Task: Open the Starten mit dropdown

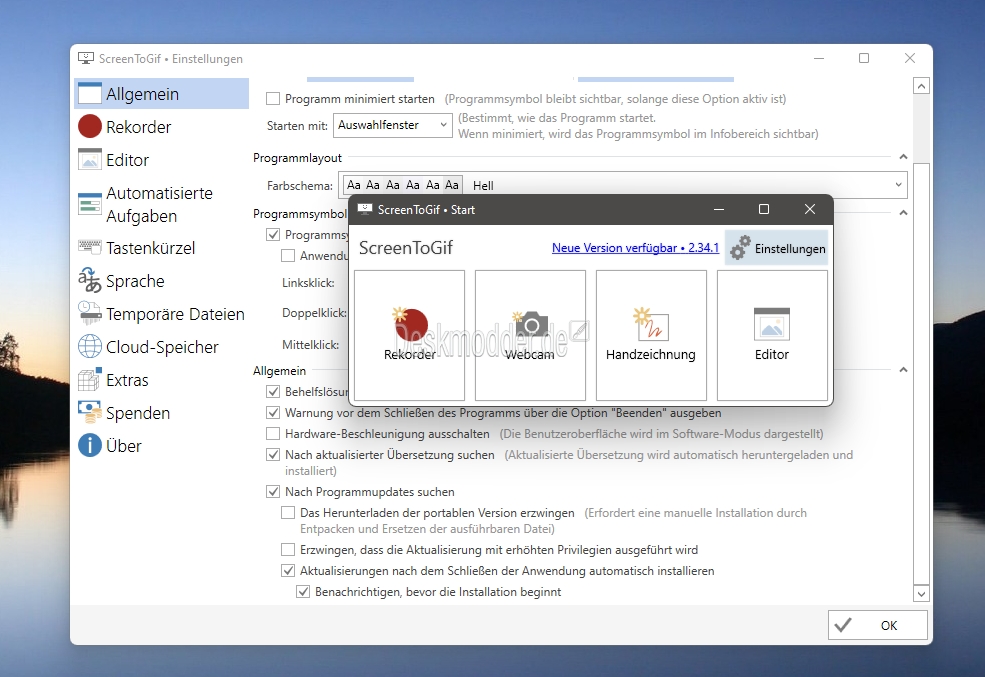Action: [393, 125]
